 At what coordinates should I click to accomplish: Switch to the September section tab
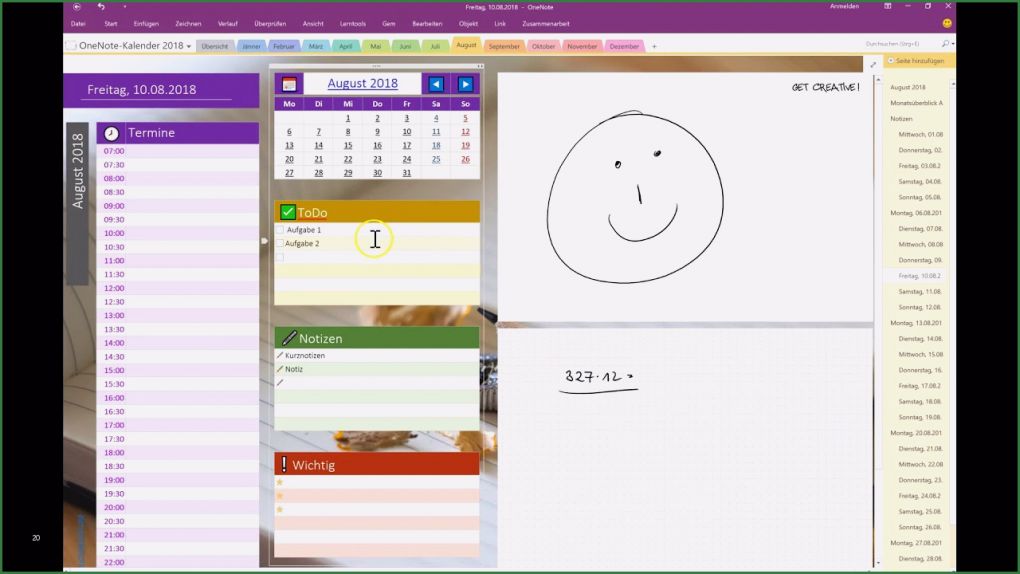(x=504, y=46)
